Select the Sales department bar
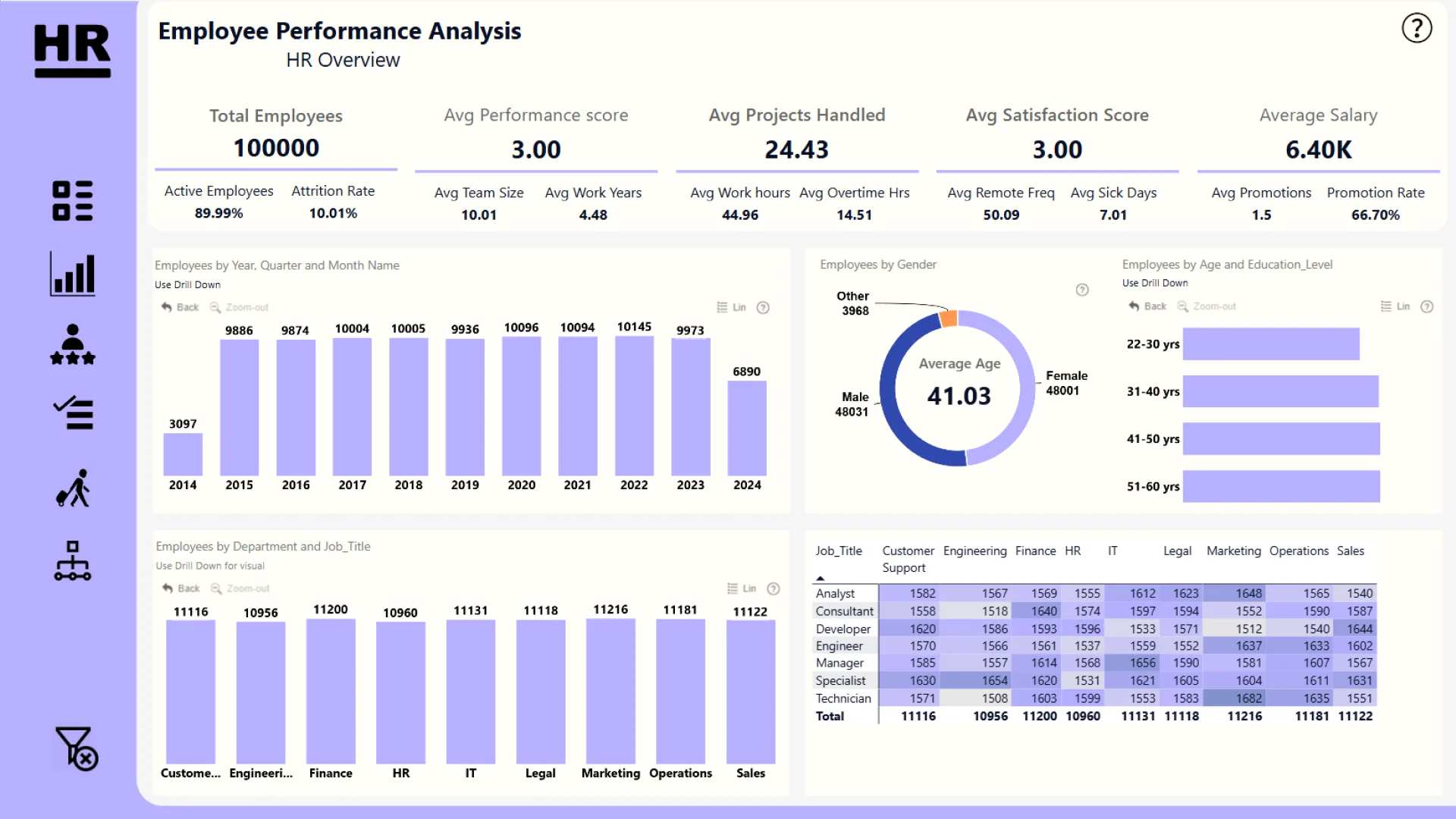The height and width of the screenshot is (819, 1456). click(x=751, y=692)
